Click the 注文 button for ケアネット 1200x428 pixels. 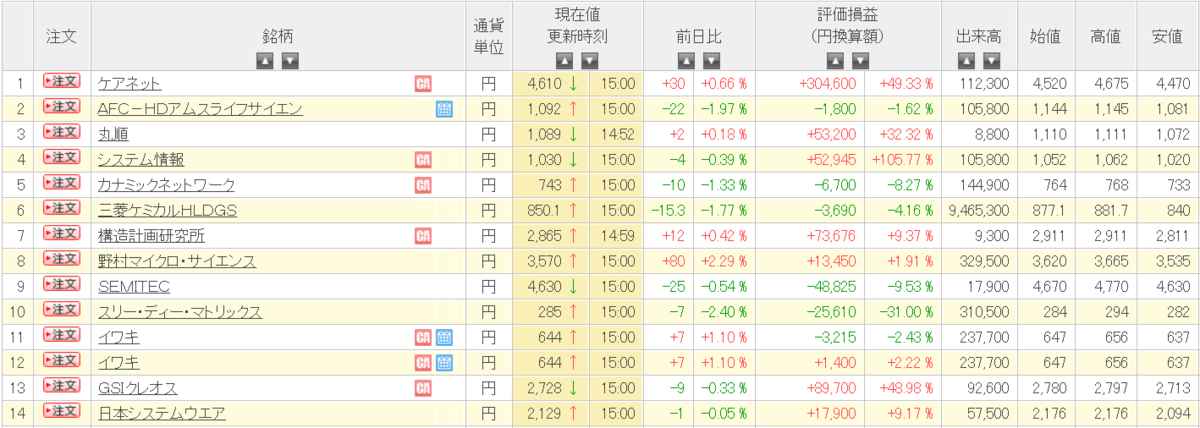[x=61, y=82]
